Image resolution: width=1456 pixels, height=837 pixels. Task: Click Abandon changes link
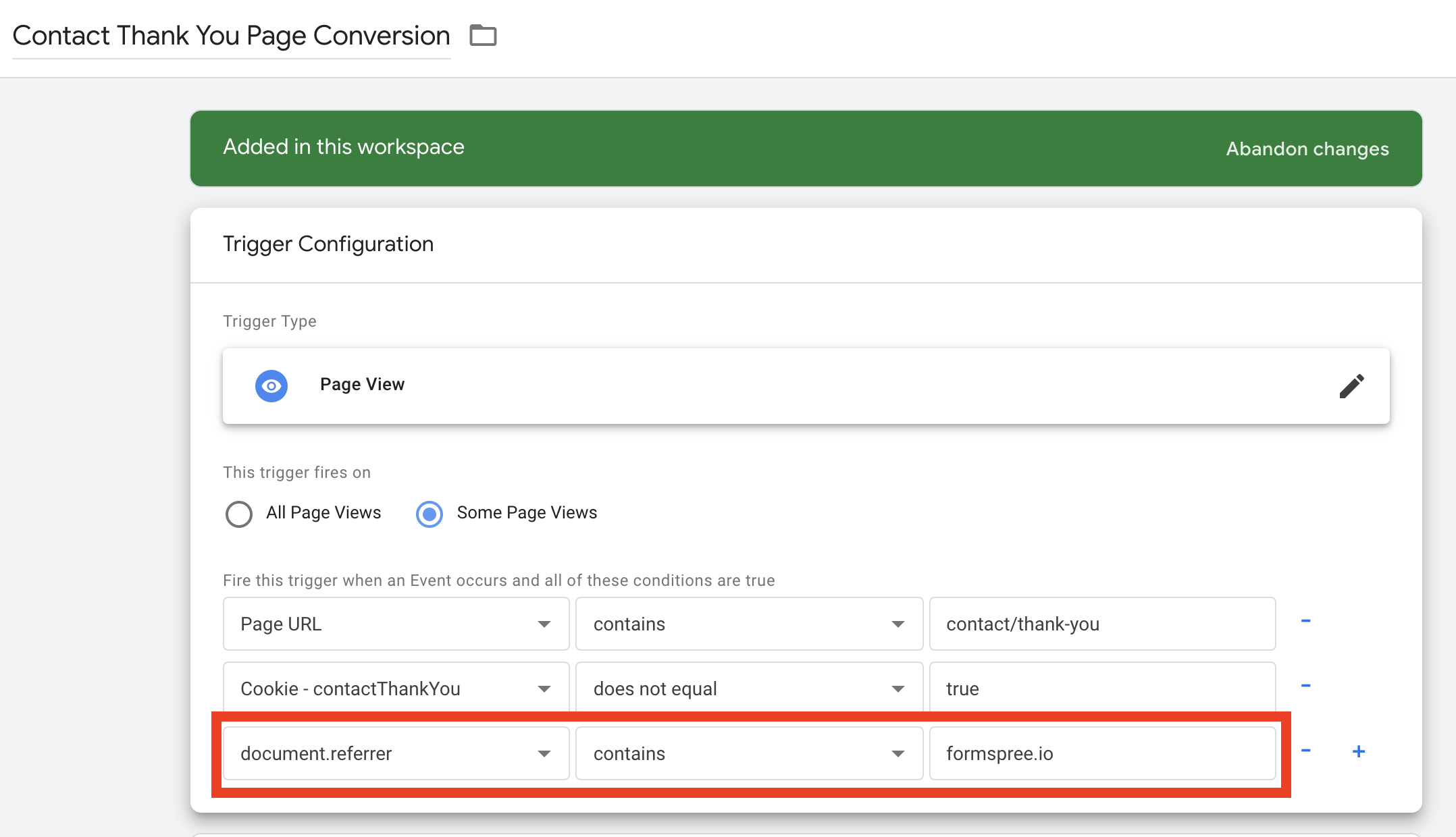tap(1307, 148)
